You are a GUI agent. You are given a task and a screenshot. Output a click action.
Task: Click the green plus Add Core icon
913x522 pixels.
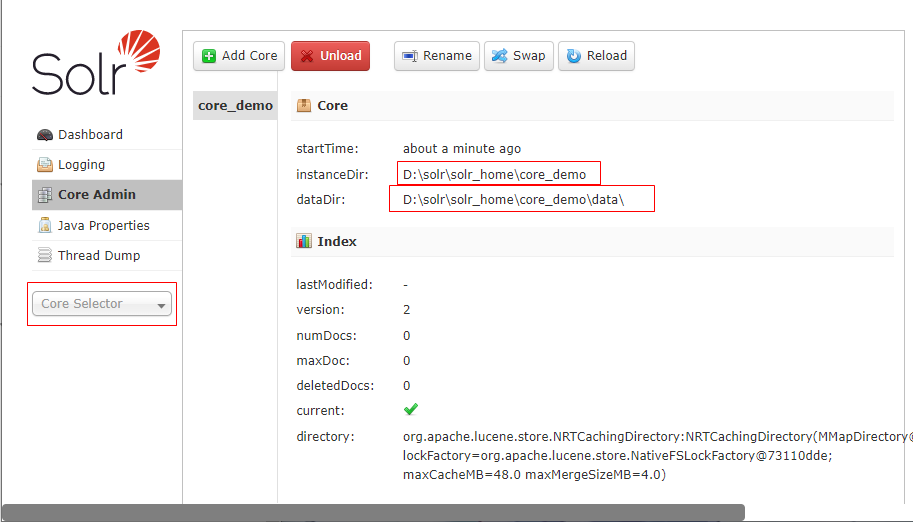[x=208, y=56]
